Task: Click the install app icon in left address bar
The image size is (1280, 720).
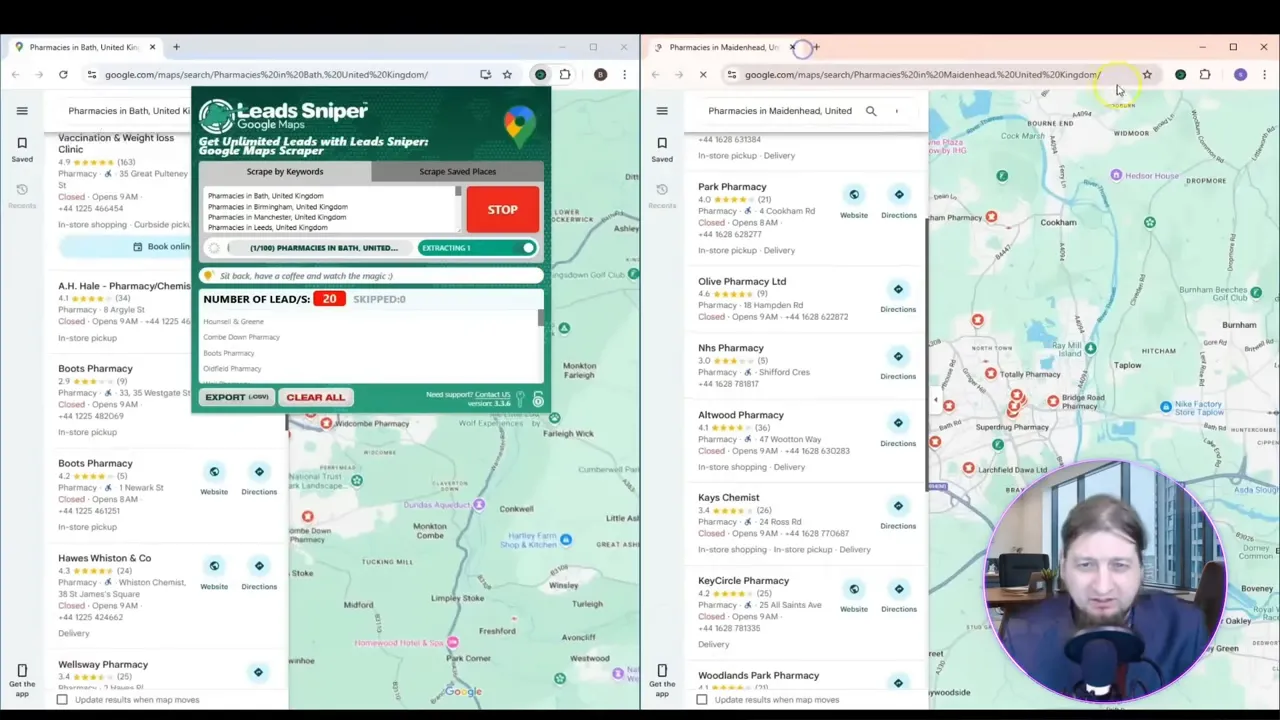Action: [485, 74]
